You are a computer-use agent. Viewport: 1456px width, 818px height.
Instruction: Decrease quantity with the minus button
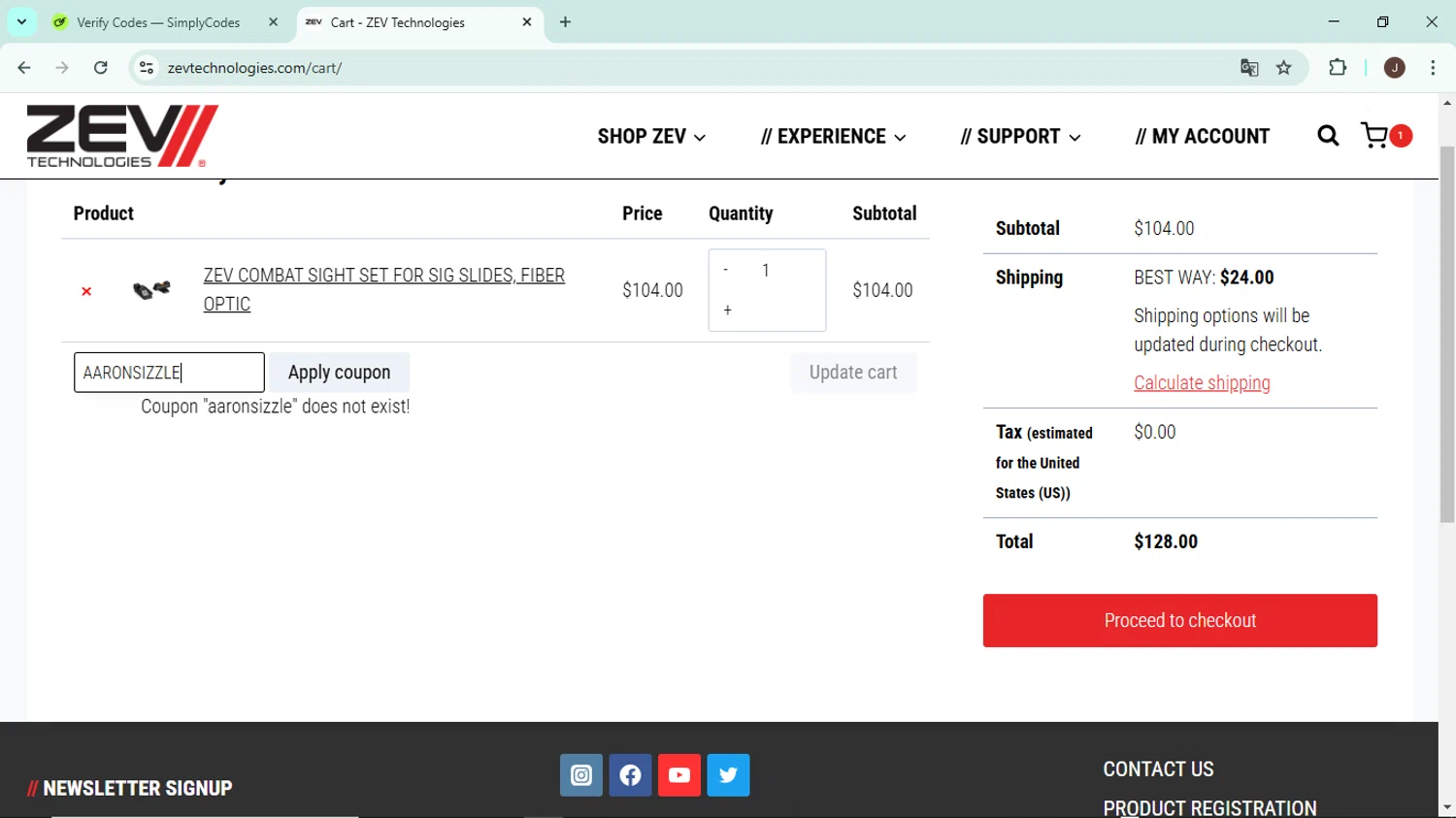click(x=726, y=270)
